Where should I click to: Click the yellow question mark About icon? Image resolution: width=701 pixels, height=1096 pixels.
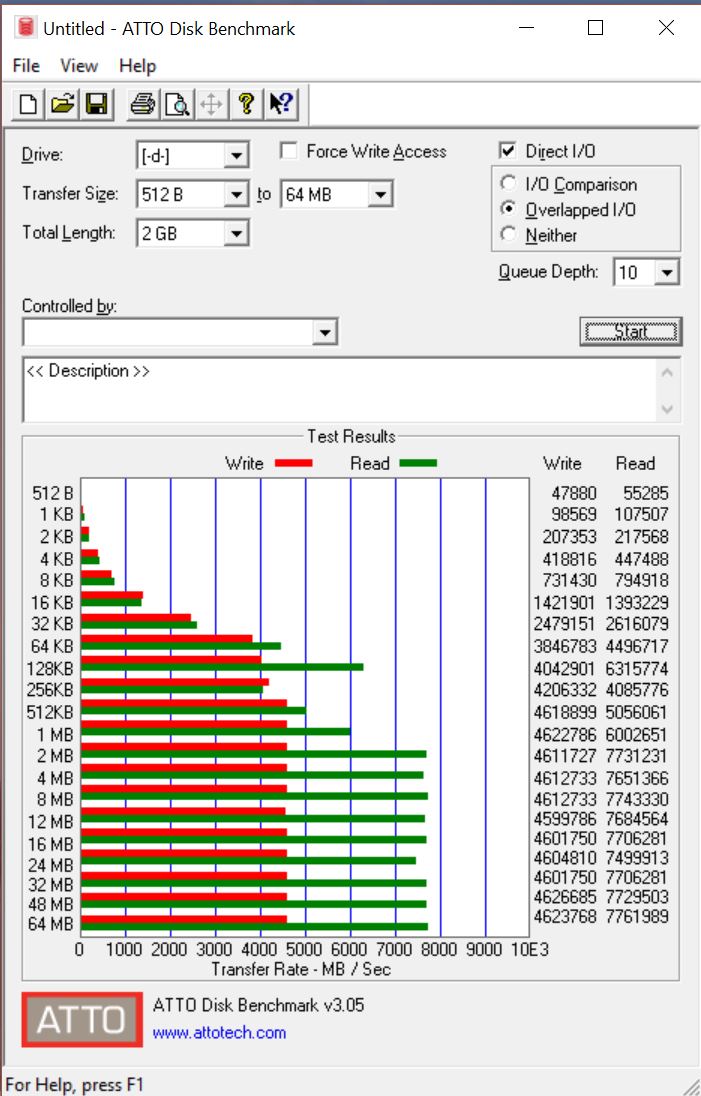tap(246, 104)
